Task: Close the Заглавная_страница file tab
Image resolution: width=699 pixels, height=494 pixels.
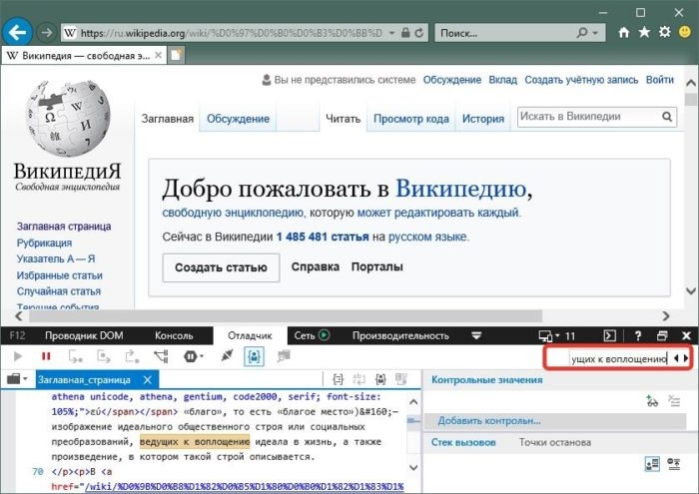Action: tap(148, 380)
